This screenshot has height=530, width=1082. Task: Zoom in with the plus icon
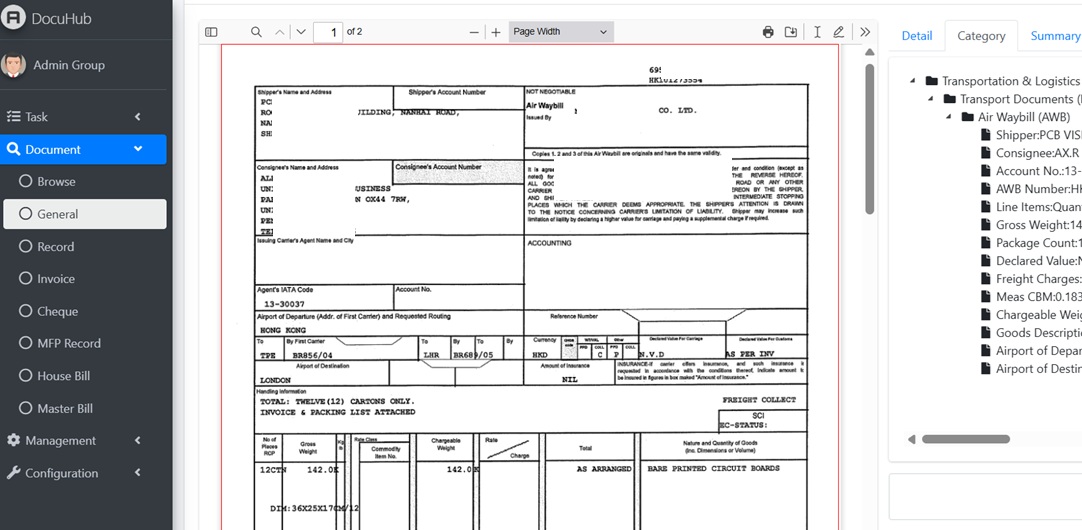495,32
